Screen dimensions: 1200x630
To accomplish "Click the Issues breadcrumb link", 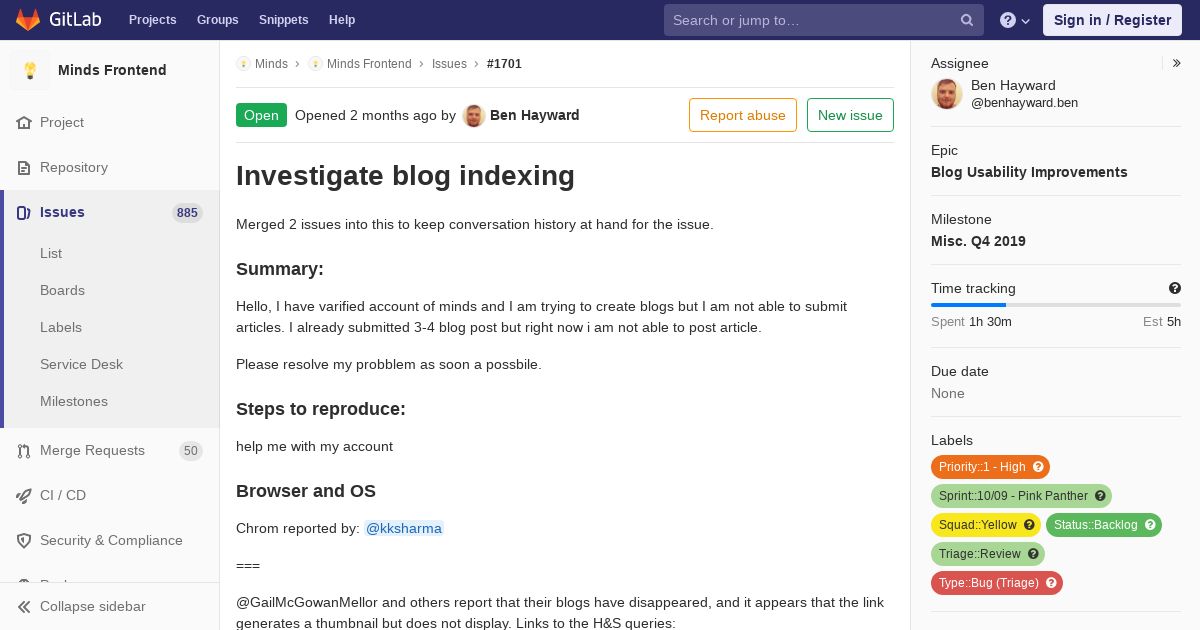I will (x=449, y=64).
